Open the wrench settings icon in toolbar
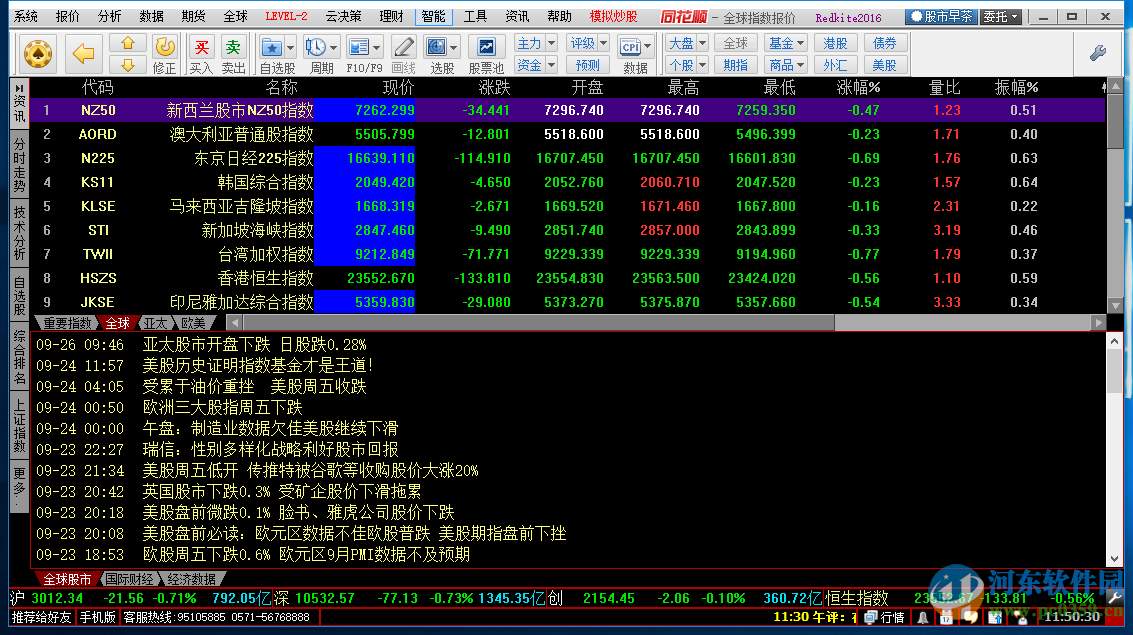 1097,53
